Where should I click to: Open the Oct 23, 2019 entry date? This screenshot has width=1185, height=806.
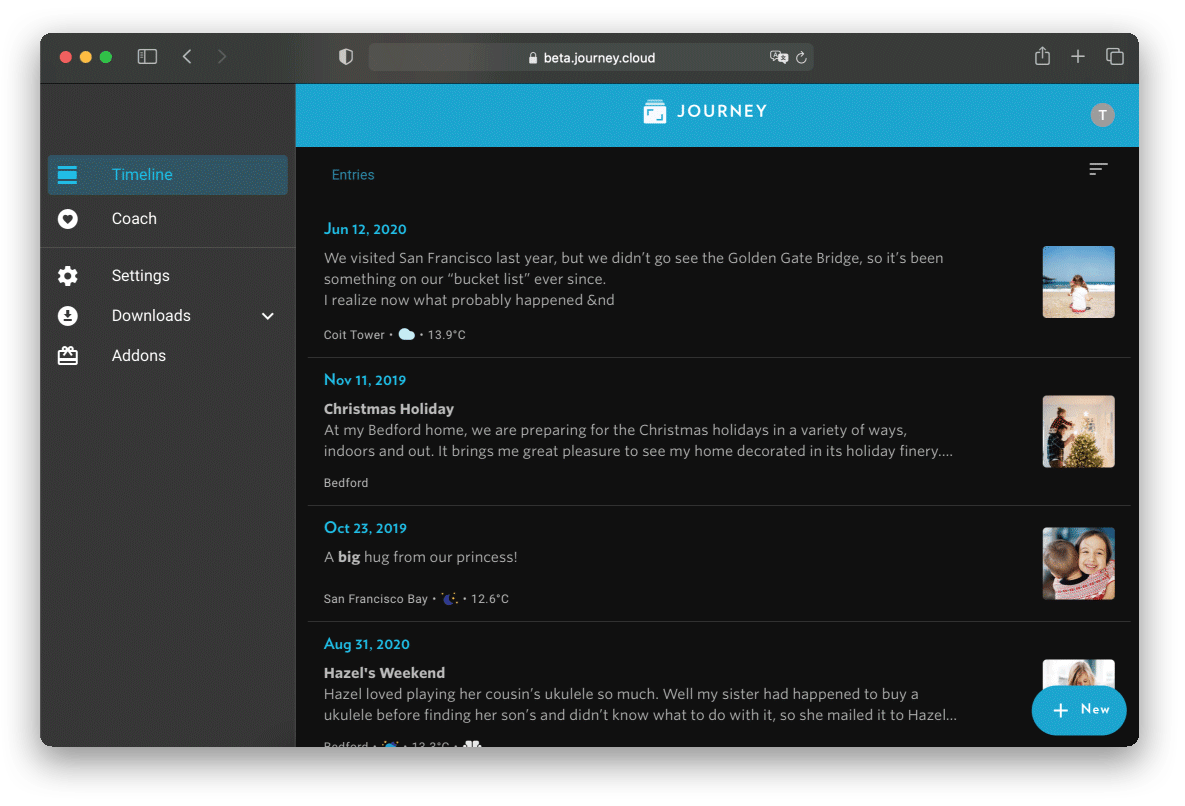[365, 528]
